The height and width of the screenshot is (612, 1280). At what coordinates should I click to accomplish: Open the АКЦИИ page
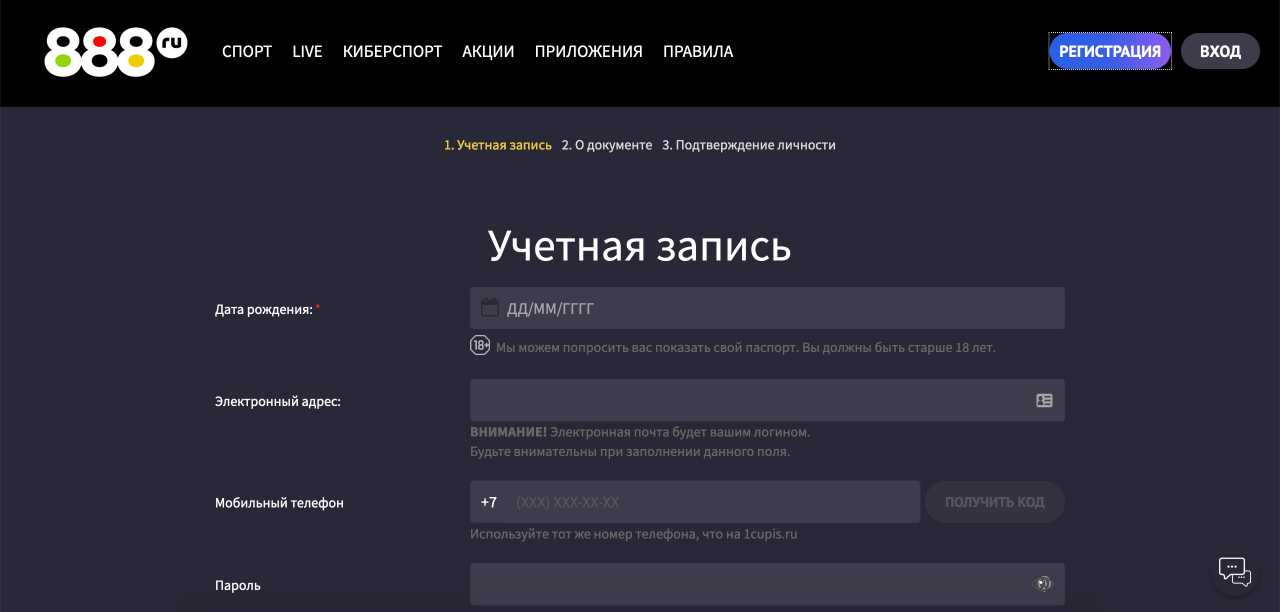[488, 52]
